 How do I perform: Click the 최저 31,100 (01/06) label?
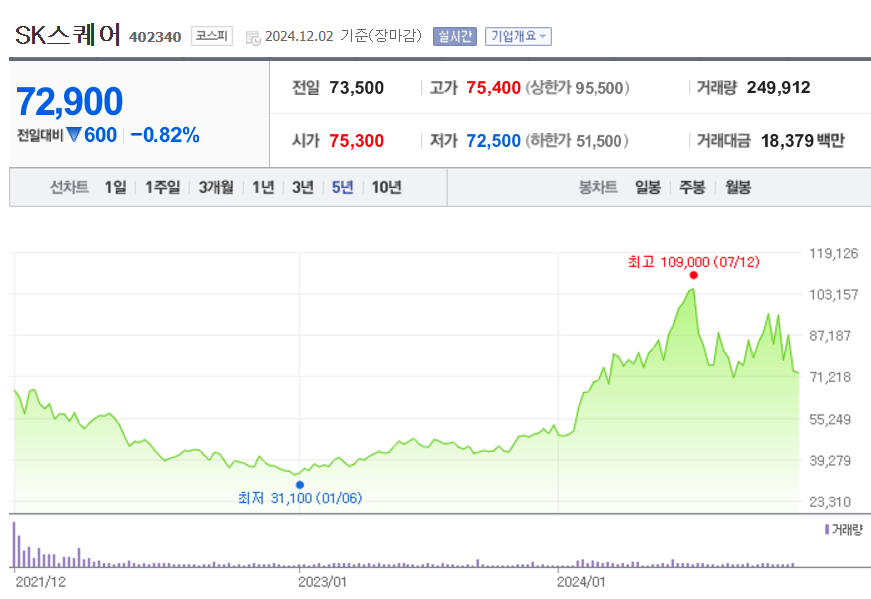[x=300, y=498]
